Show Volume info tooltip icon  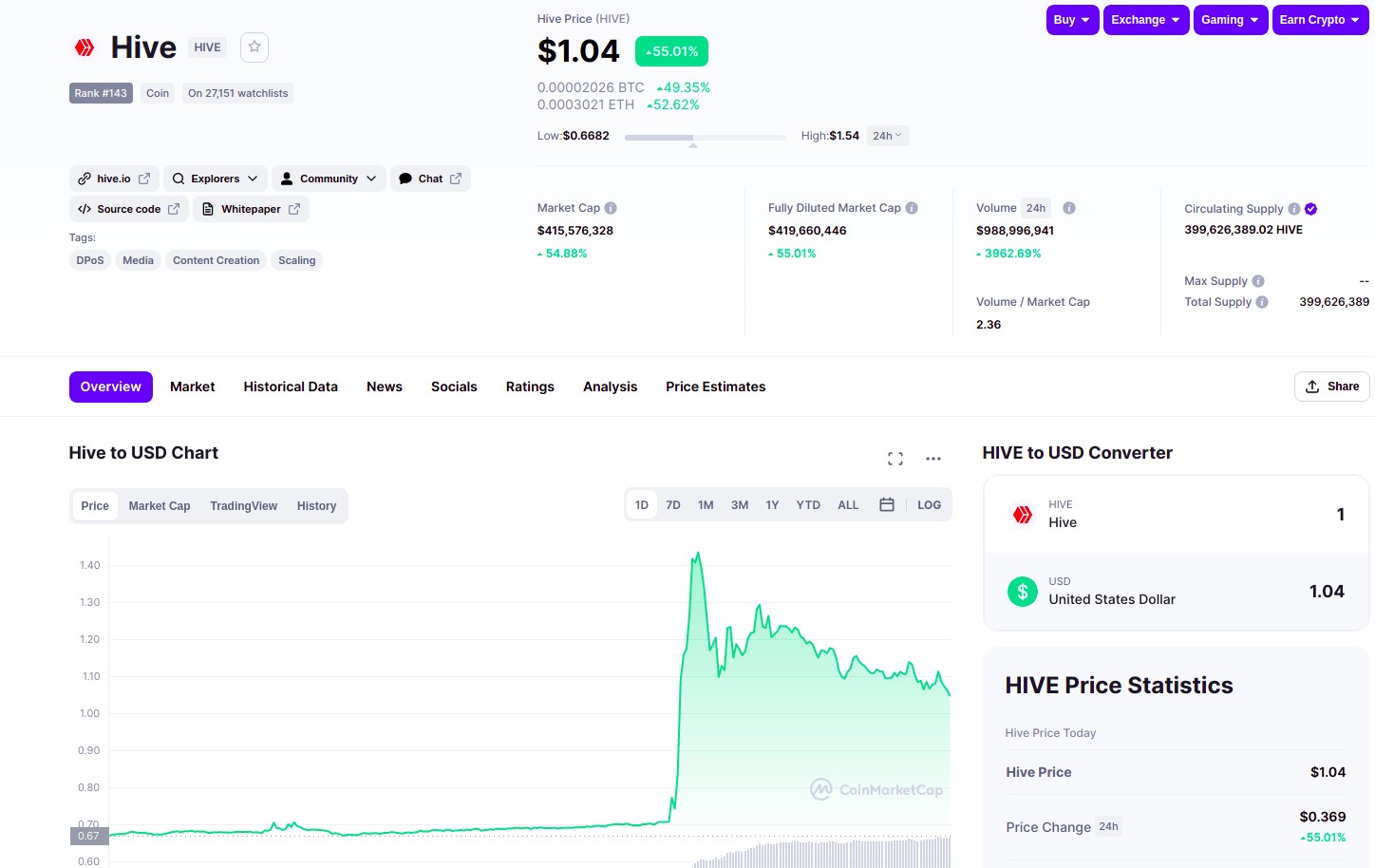(1069, 208)
